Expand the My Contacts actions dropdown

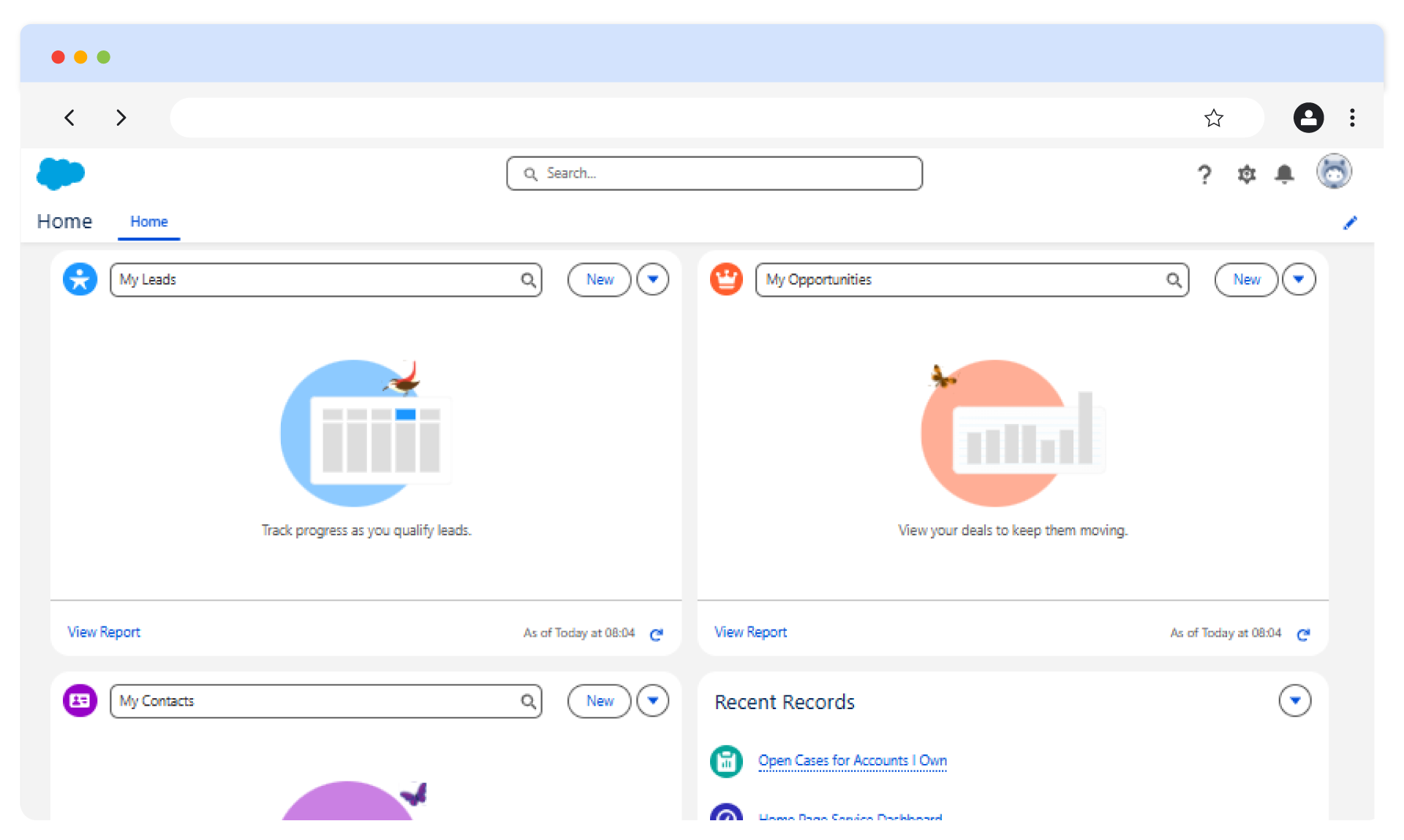(652, 700)
